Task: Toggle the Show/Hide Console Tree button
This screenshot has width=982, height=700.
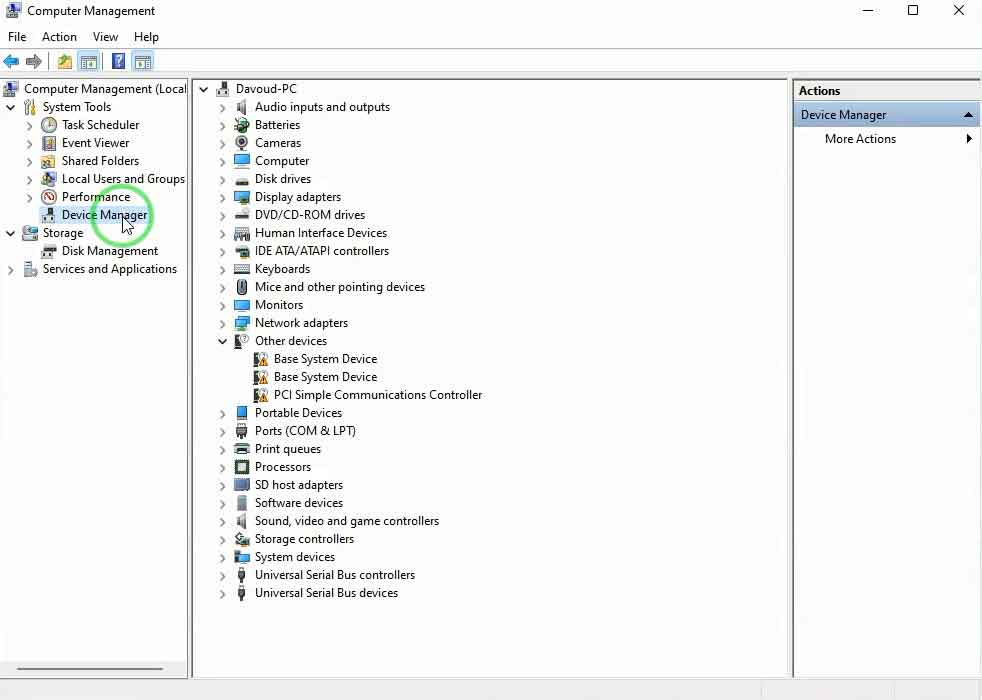Action: click(89, 62)
